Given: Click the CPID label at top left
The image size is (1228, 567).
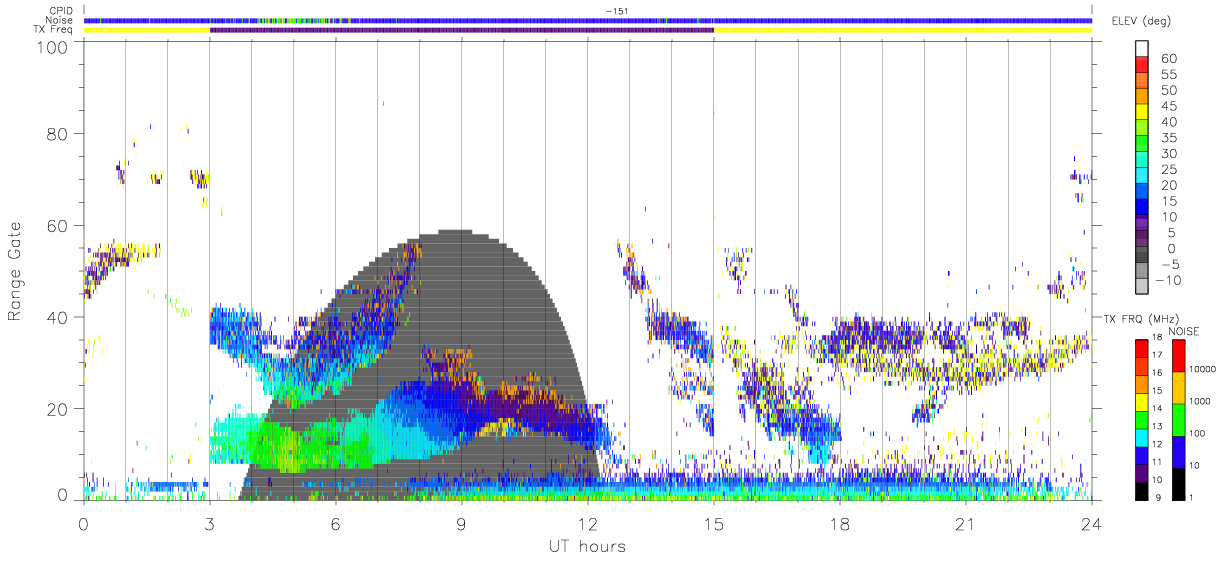Looking at the screenshot, I should click(62, 11).
